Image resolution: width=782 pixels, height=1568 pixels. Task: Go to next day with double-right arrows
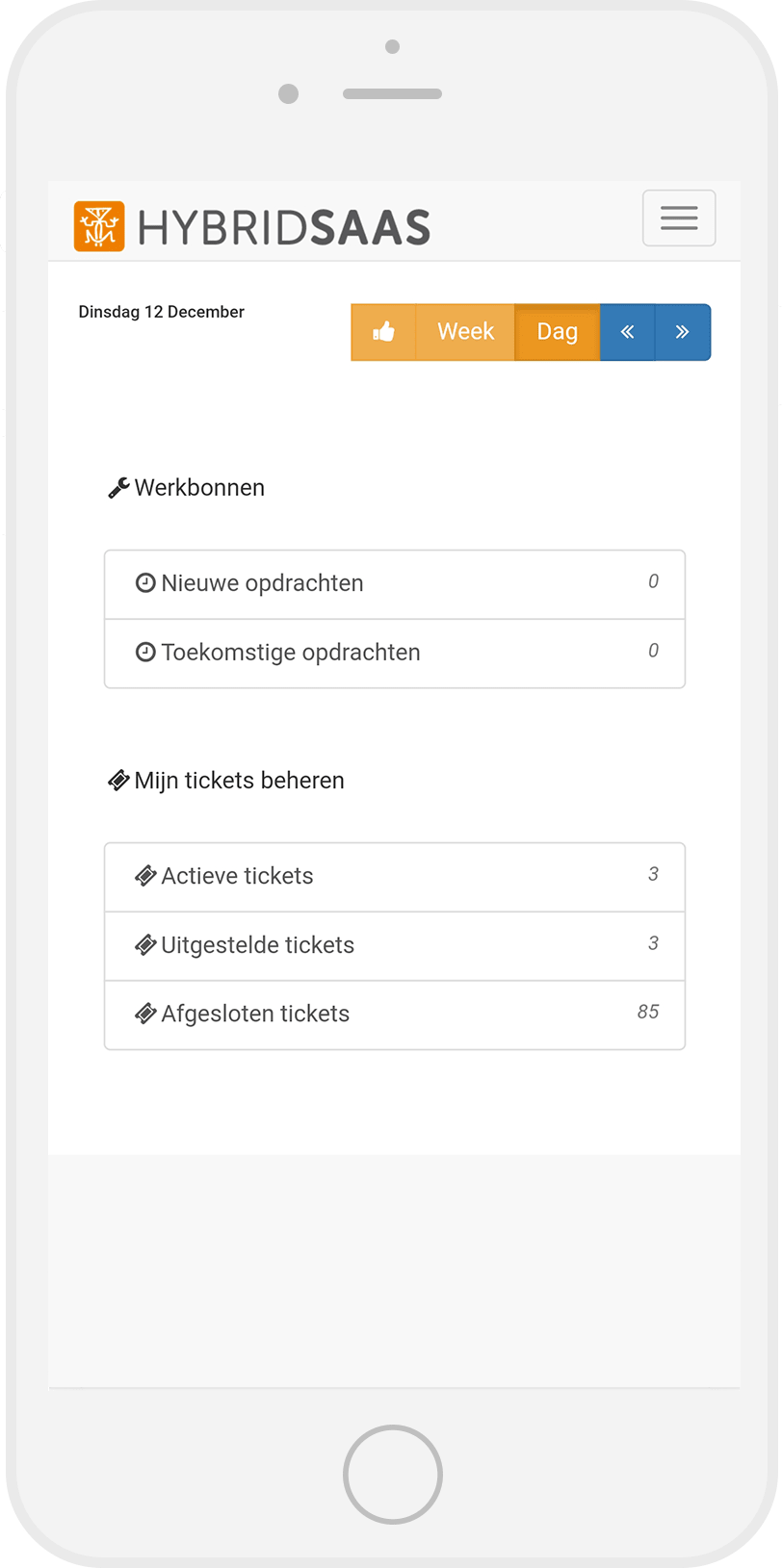click(x=682, y=332)
